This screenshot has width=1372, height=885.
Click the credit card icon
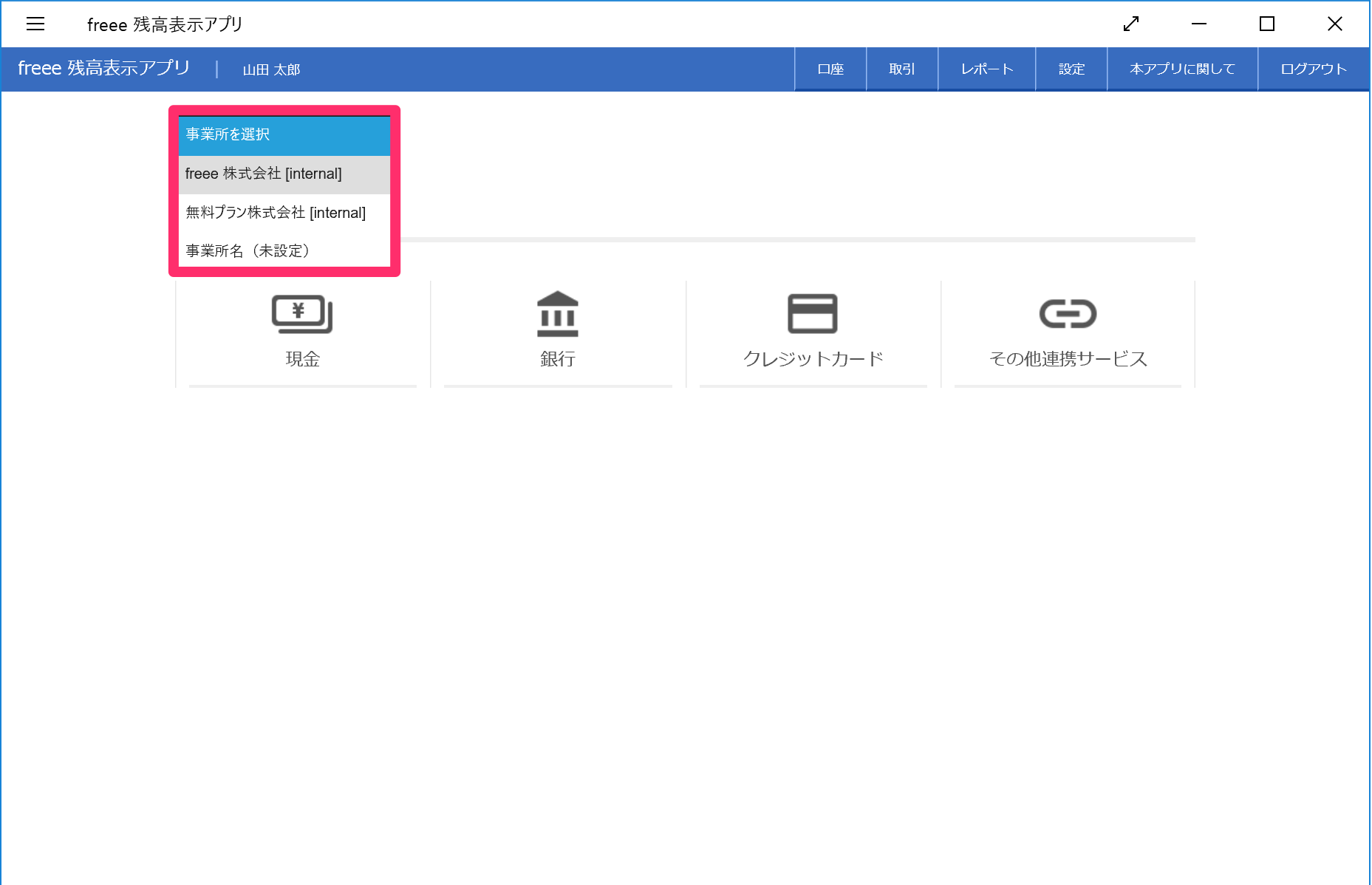[813, 314]
